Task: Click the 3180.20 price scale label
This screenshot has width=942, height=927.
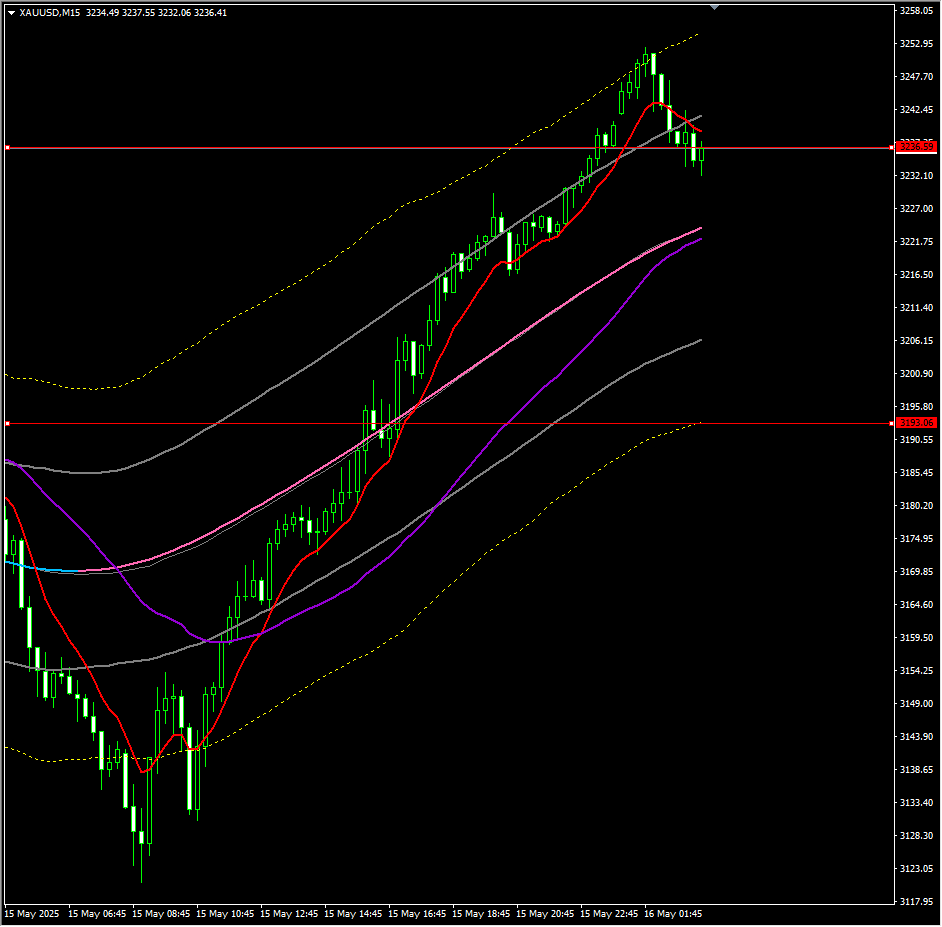Action: point(916,506)
